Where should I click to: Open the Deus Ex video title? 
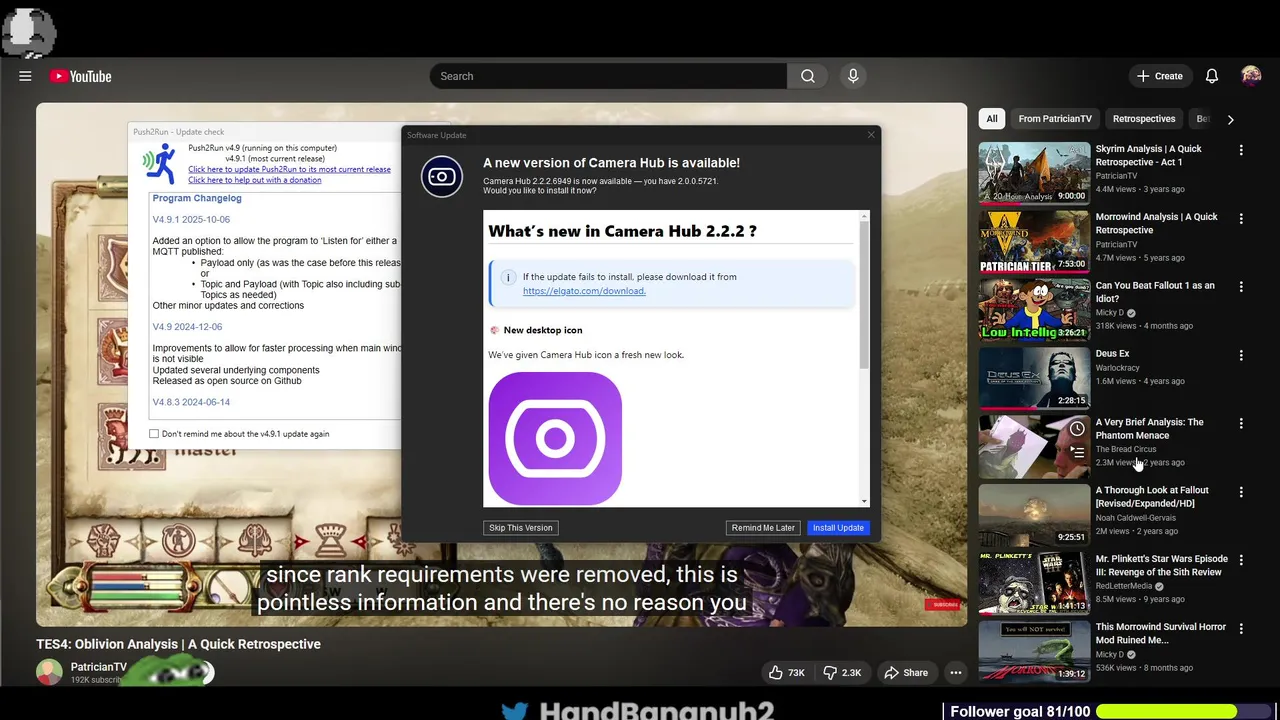click(x=1112, y=353)
